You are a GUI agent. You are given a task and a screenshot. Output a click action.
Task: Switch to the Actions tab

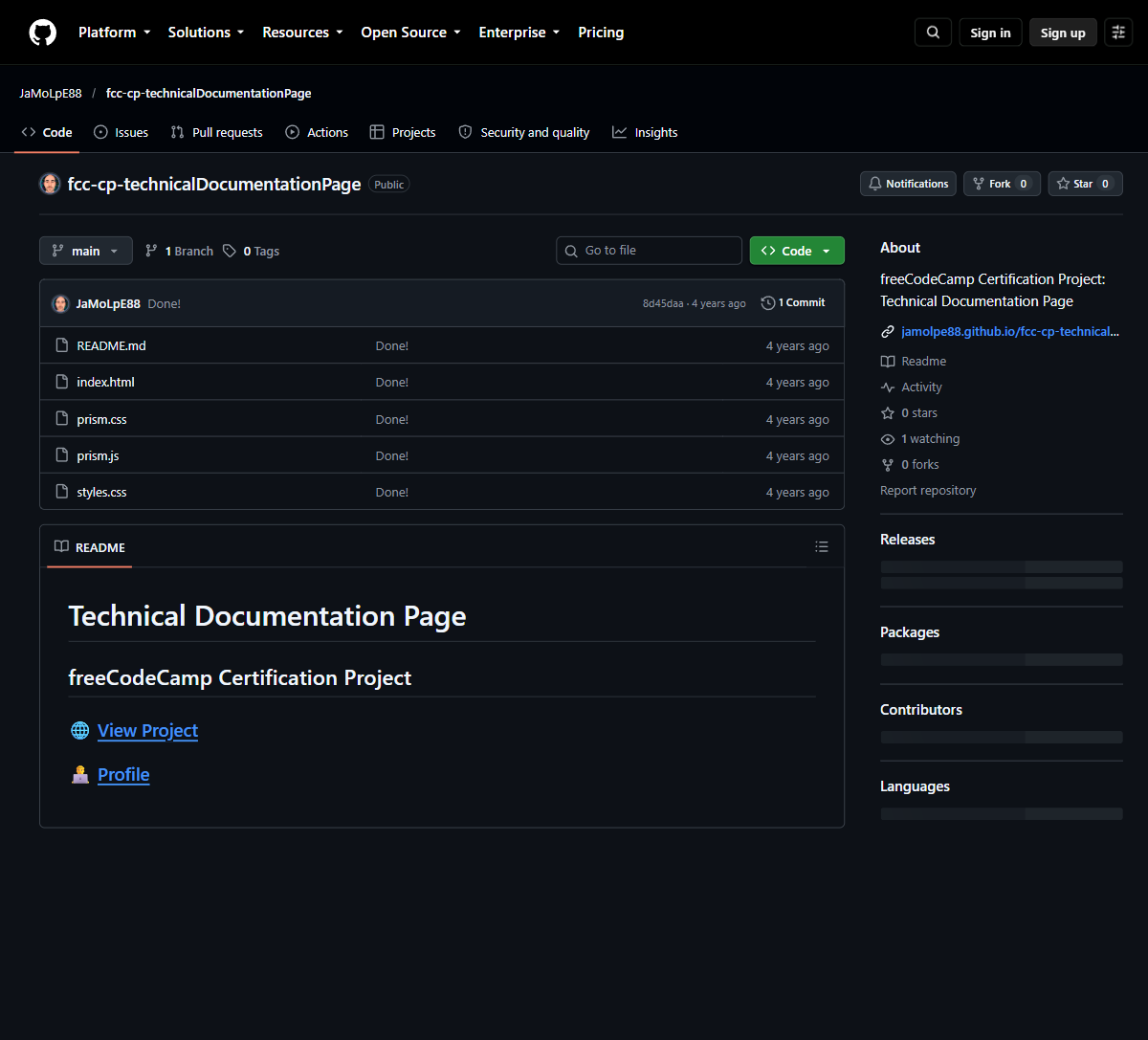(x=317, y=133)
